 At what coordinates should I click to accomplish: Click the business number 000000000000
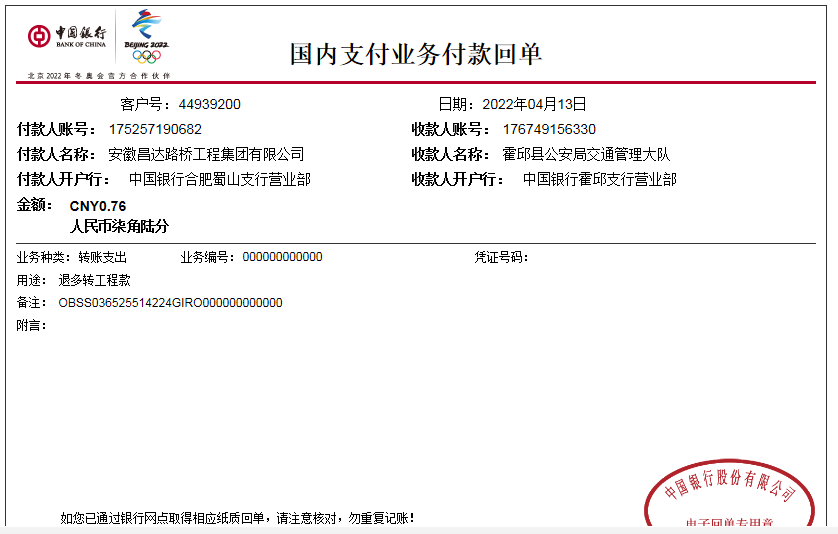point(283,257)
